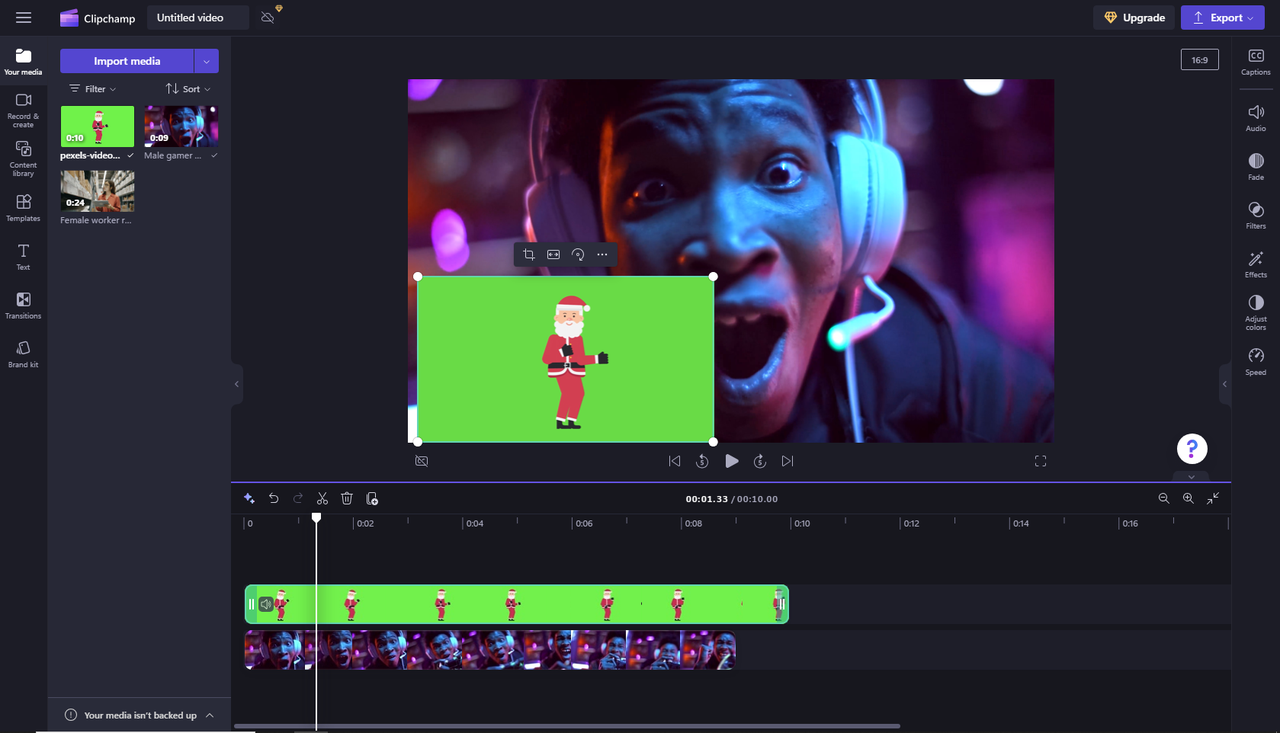Image resolution: width=1280 pixels, height=733 pixels.
Task: Open the Crop tool on the clip
Action: [528, 254]
